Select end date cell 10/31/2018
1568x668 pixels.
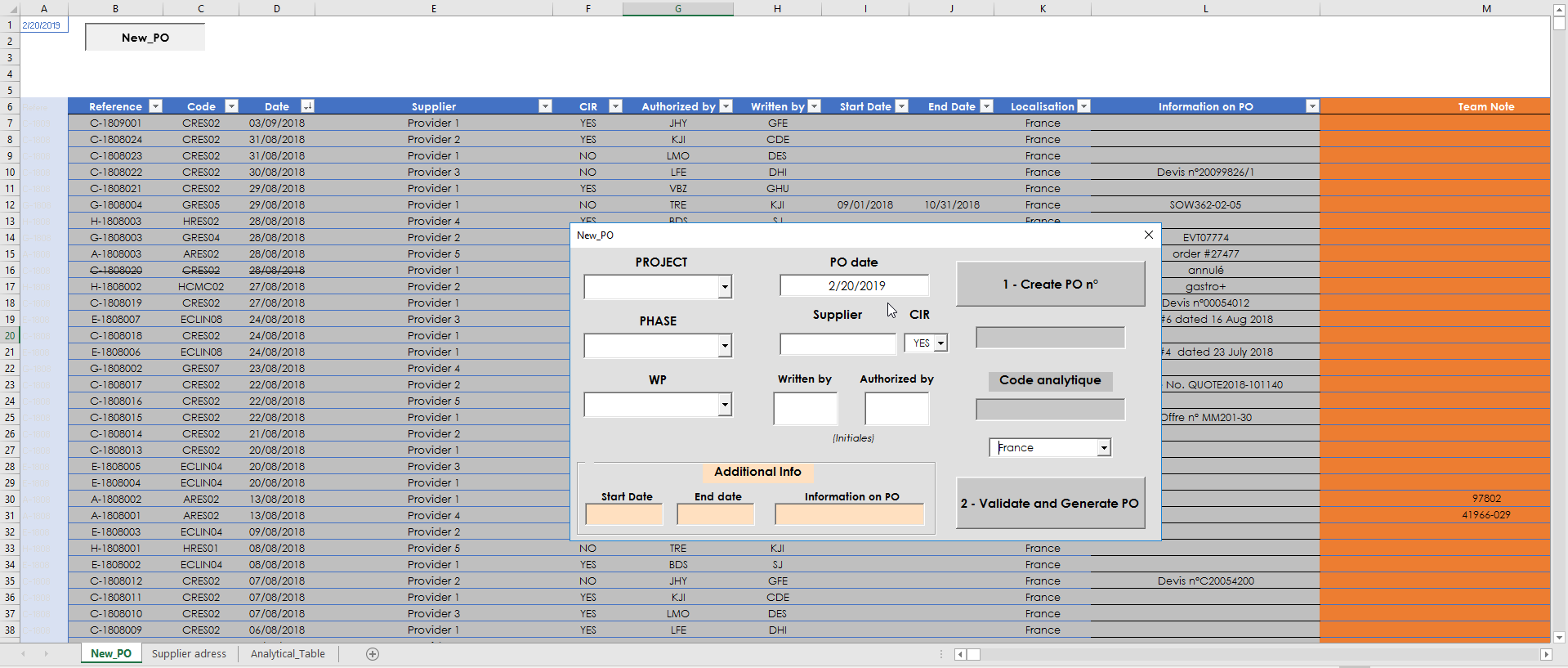point(952,204)
